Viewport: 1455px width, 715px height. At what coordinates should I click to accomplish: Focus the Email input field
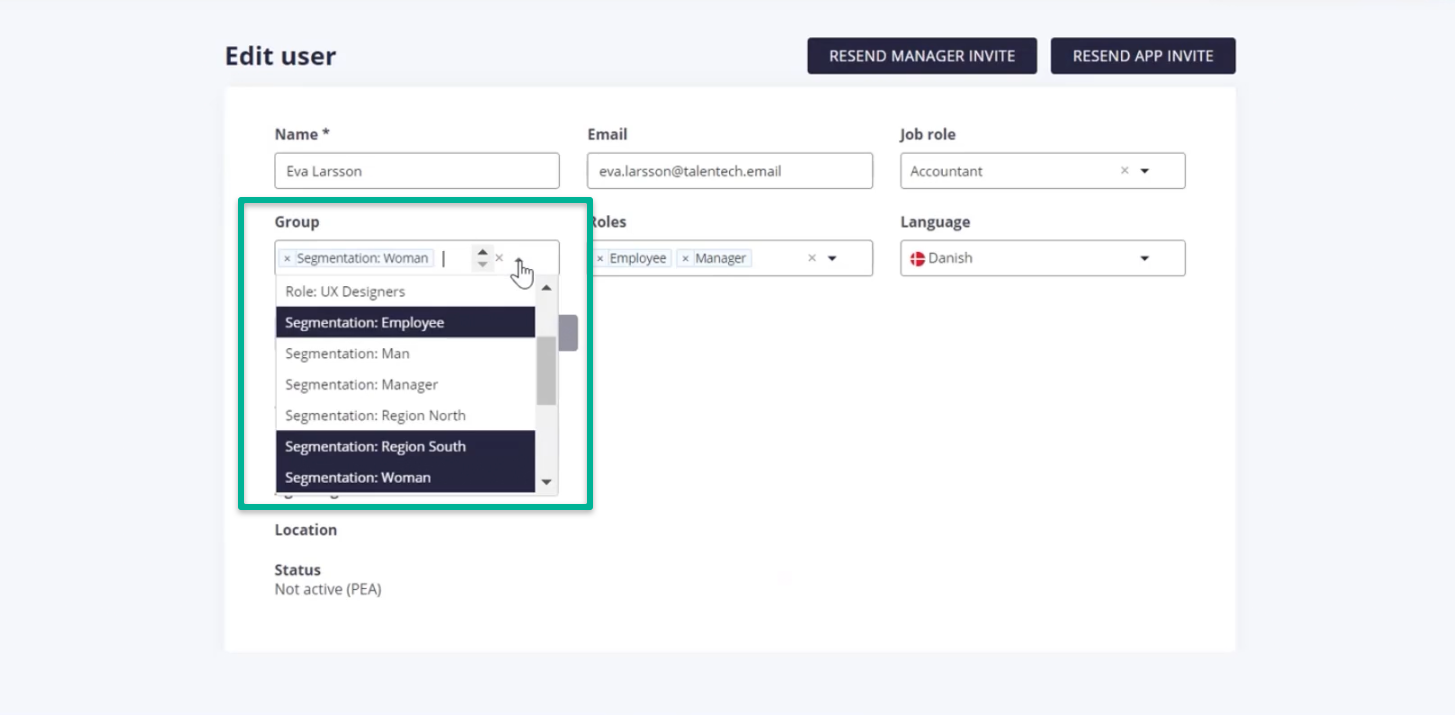point(730,171)
